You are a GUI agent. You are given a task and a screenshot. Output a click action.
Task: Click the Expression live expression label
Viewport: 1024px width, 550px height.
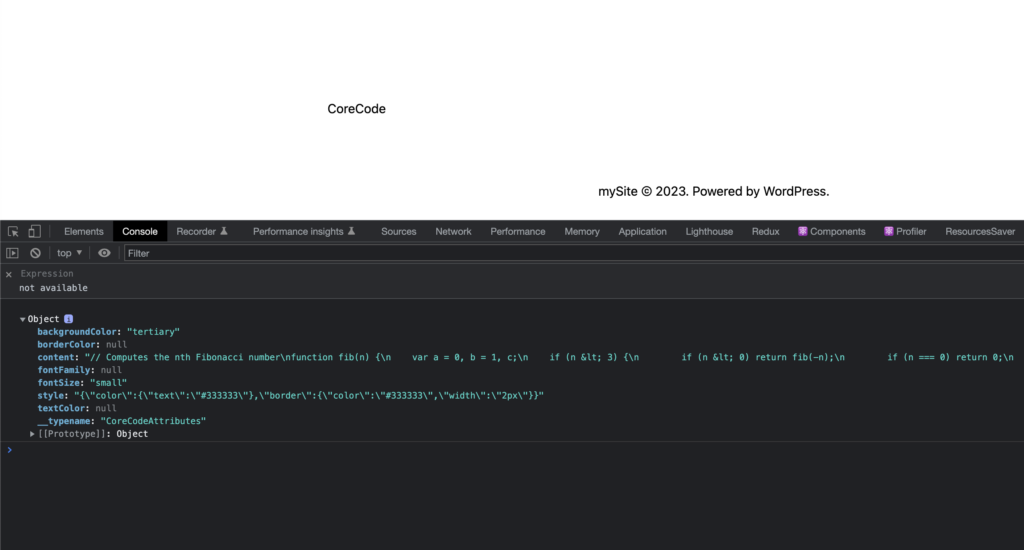tap(47, 274)
